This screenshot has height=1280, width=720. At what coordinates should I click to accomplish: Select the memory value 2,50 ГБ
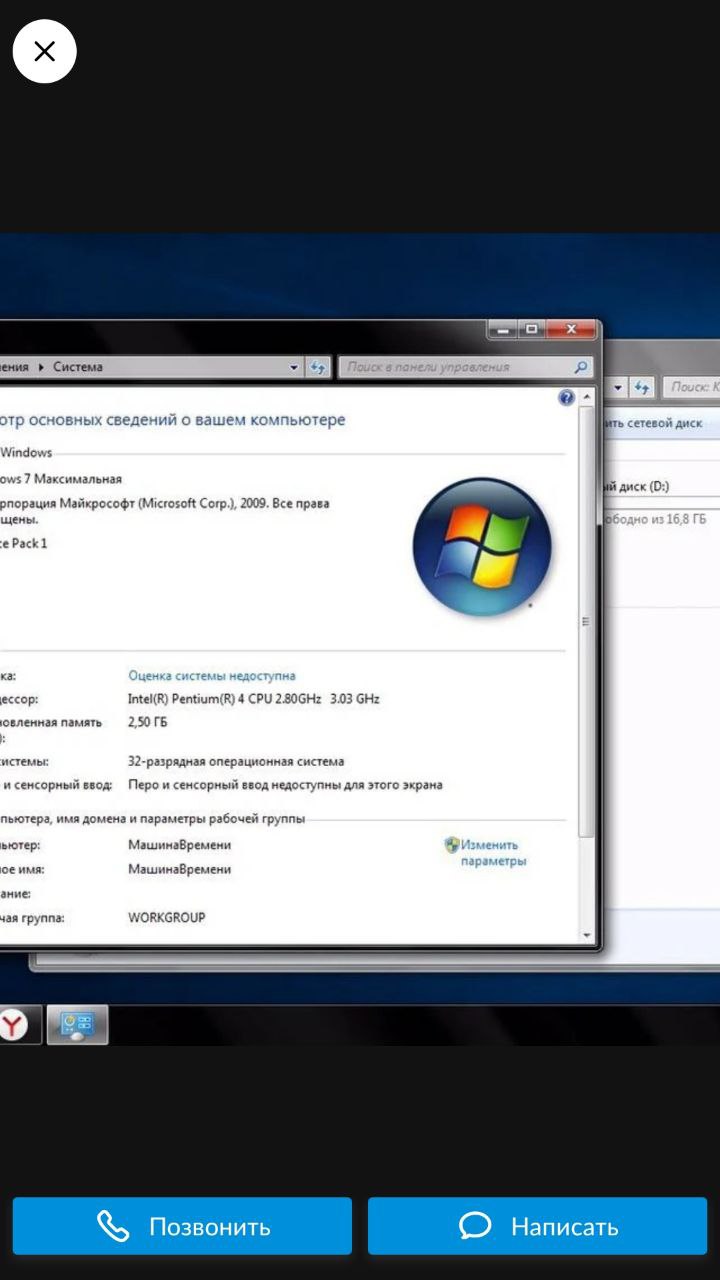(x=148, y=722)
